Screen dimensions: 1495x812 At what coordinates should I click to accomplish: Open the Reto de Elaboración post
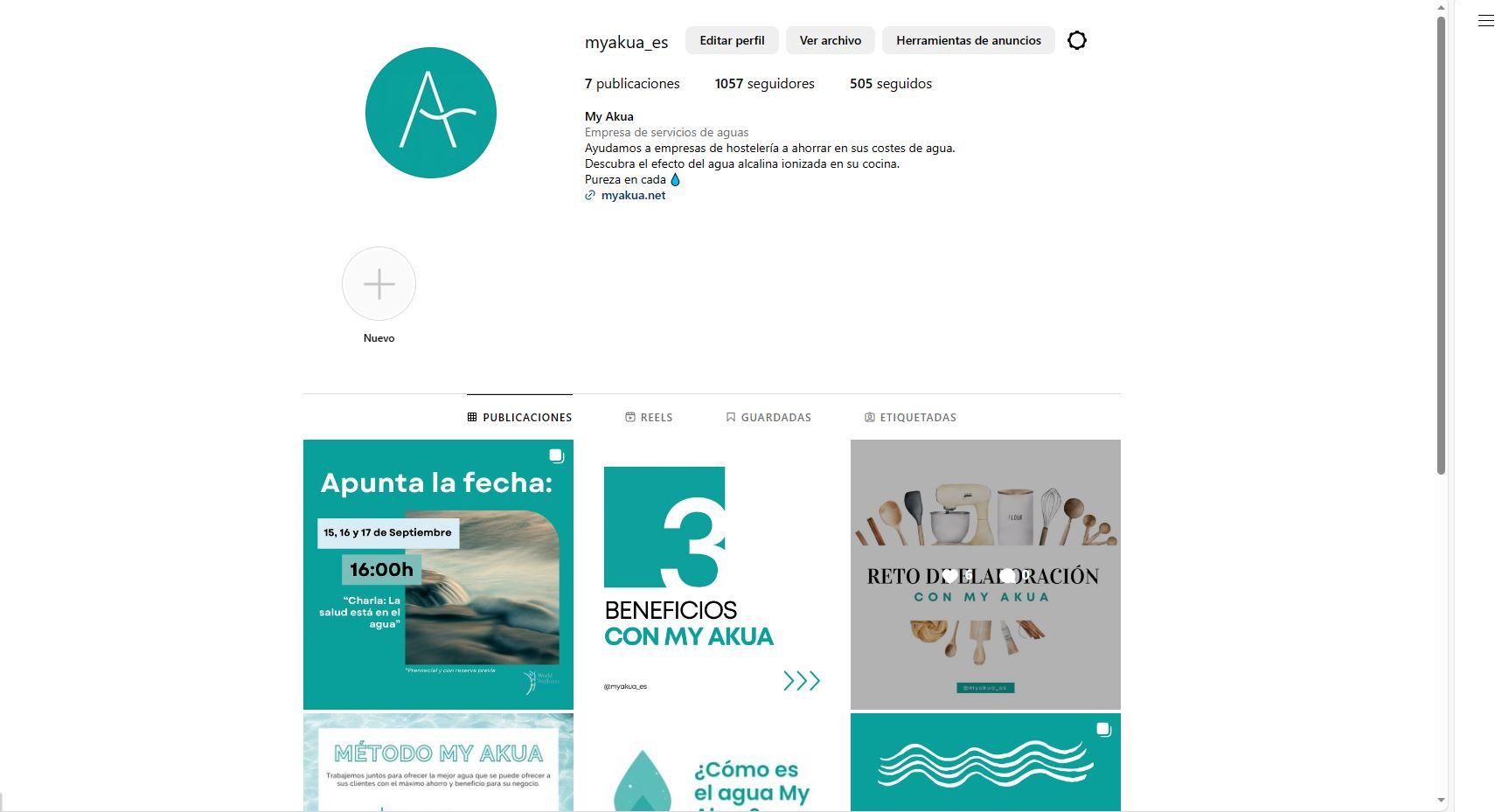[x=985, y=574]
